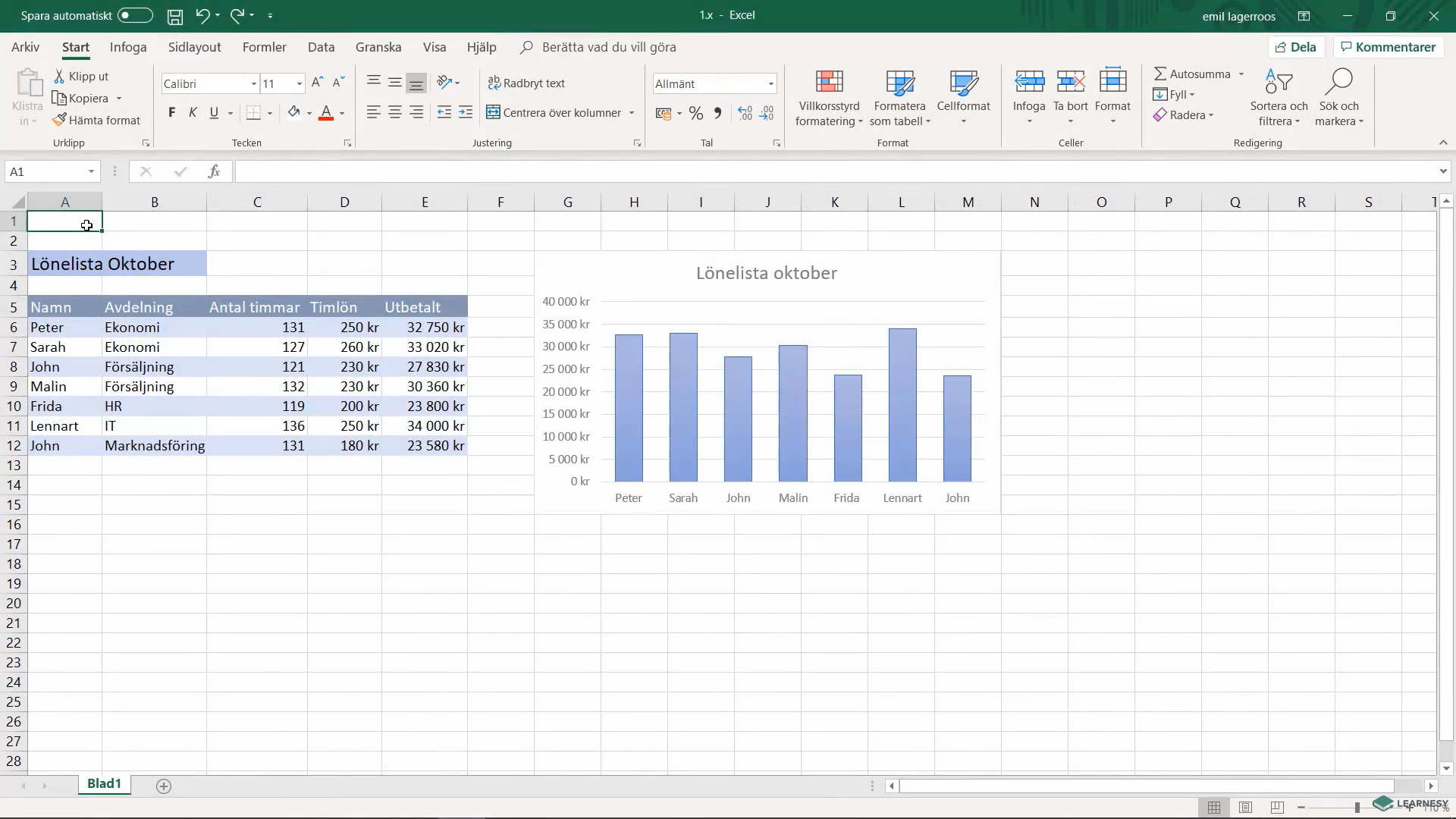Click fill color bucket swatch
The width and height of the screenshot is (1456, 819).
tap(293, 113)
